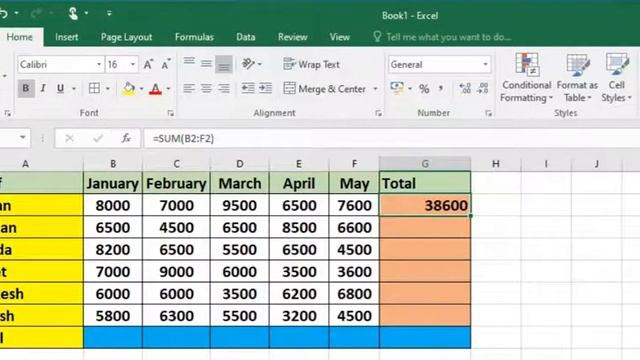
Task: Switch to the Insert tab
Action: [x=67, y=37]
